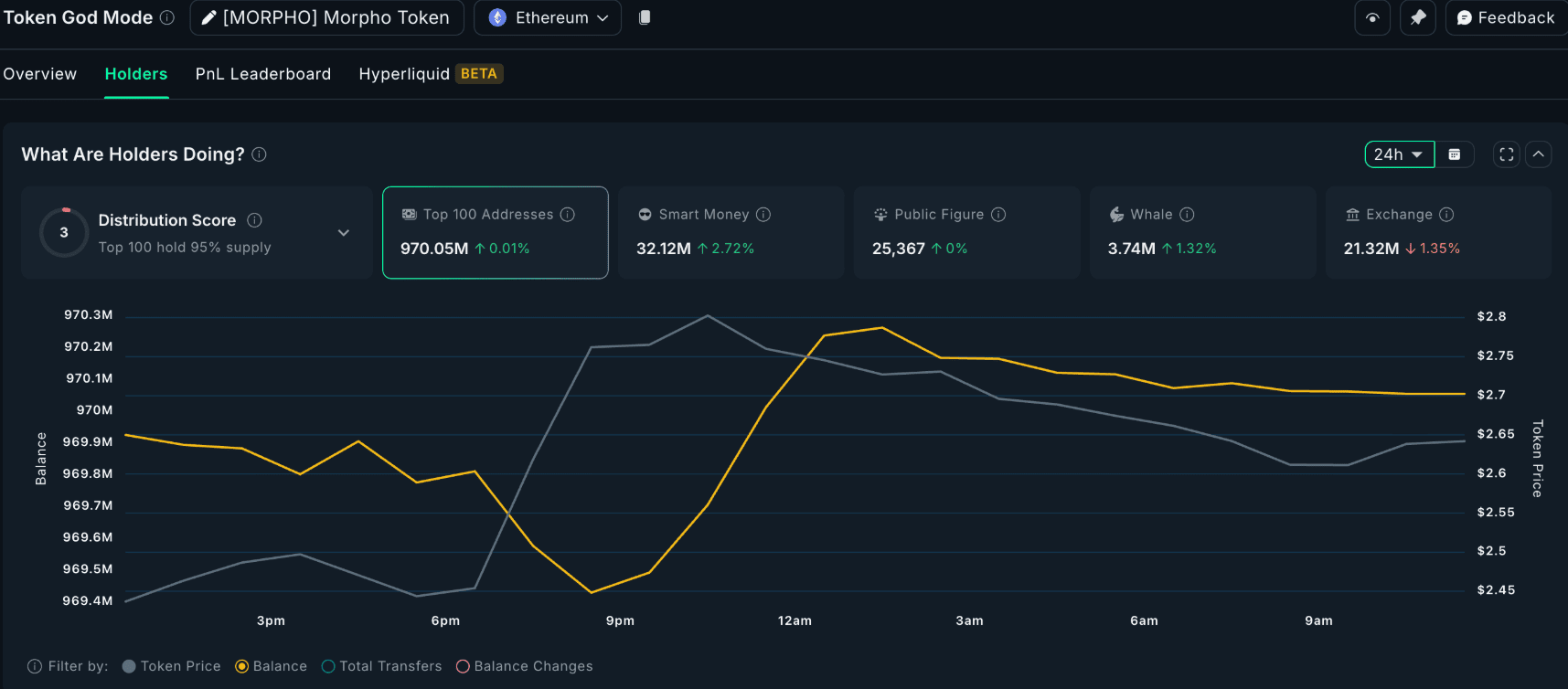Pin the token with the pin icon
This screenshot has height=689, width=1568.
pos(1418,17)
